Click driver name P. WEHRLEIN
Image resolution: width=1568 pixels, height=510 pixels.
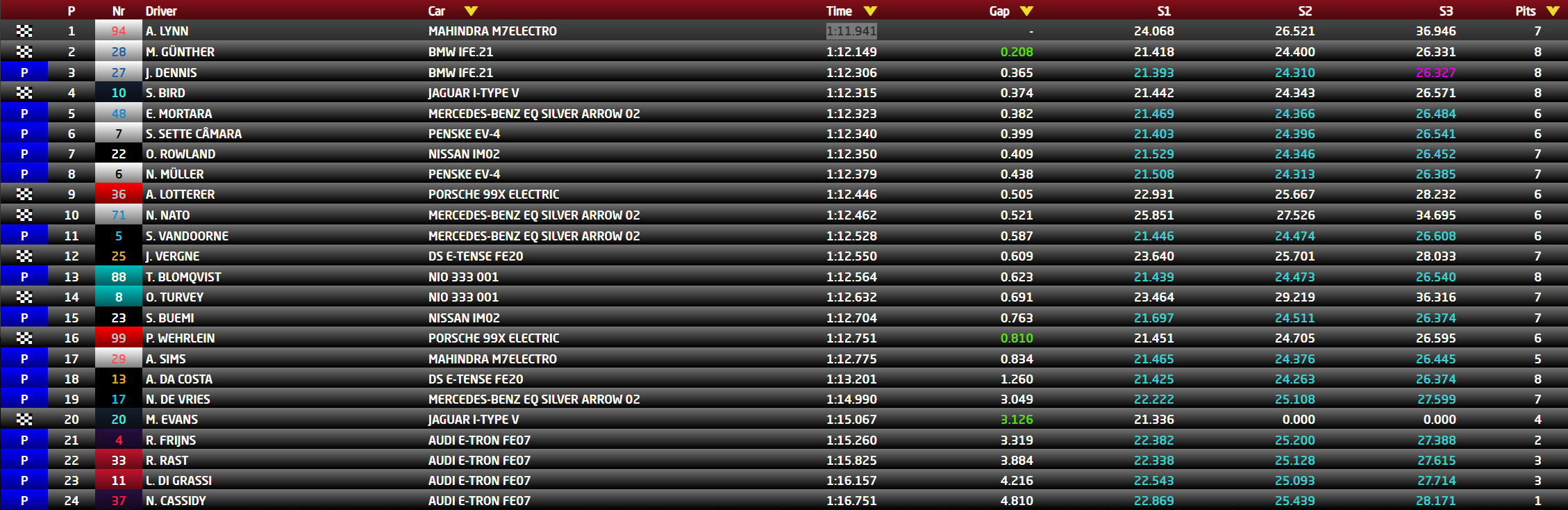pos(180,338)
